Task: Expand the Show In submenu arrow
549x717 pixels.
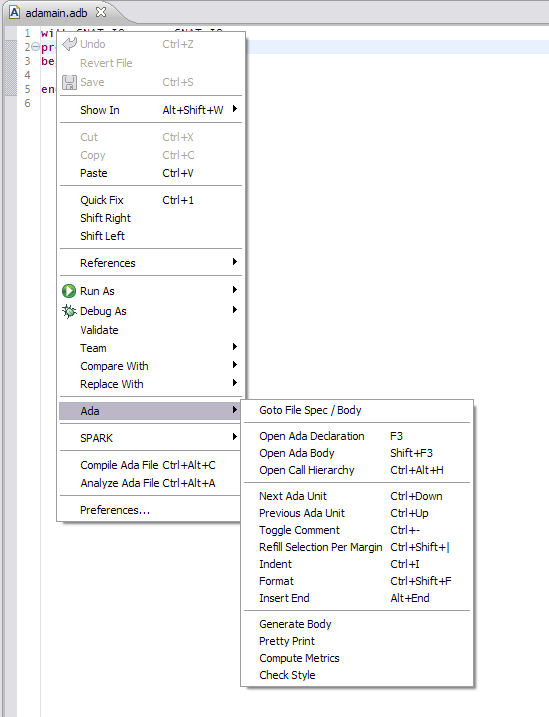Action: click(235, 109)
